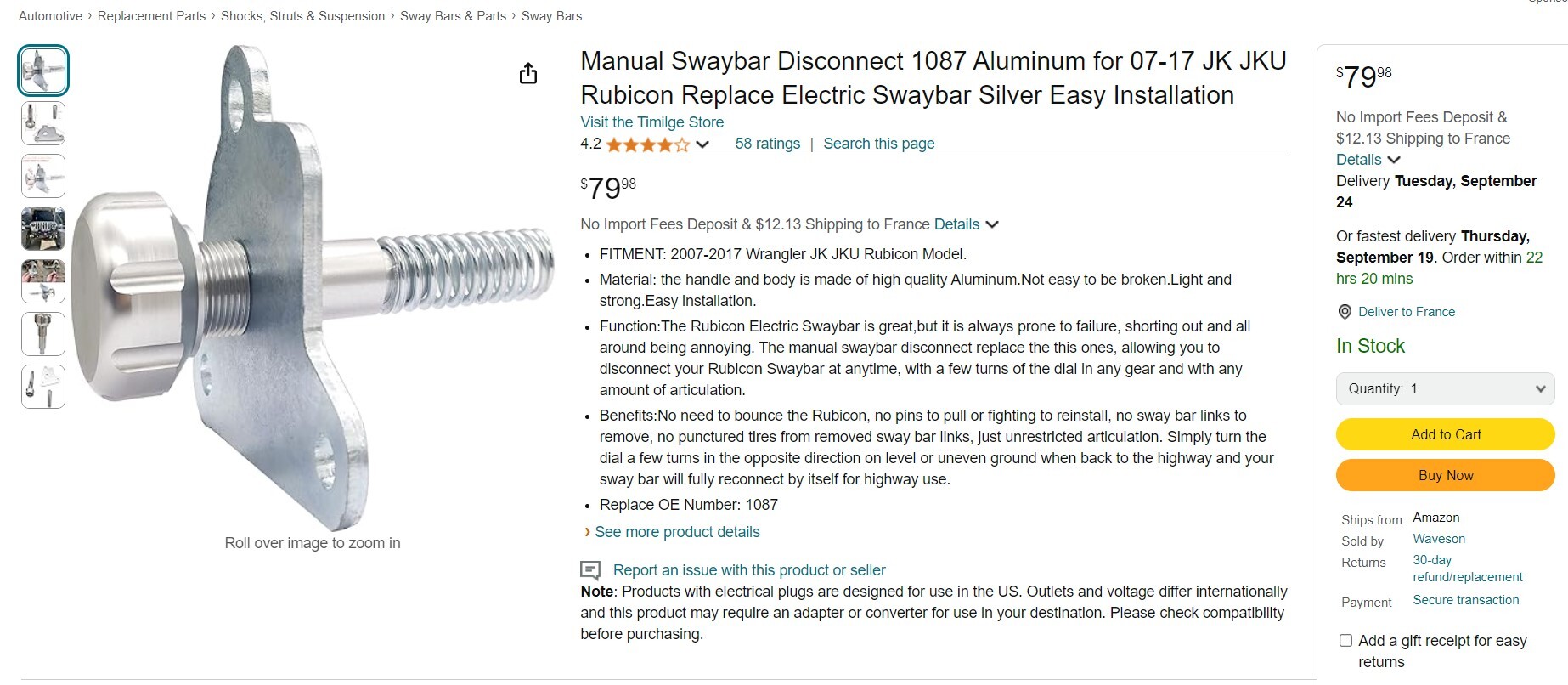Click the Buy Now button
This screenshot has width=1568, height=685.
(1445, 475)
